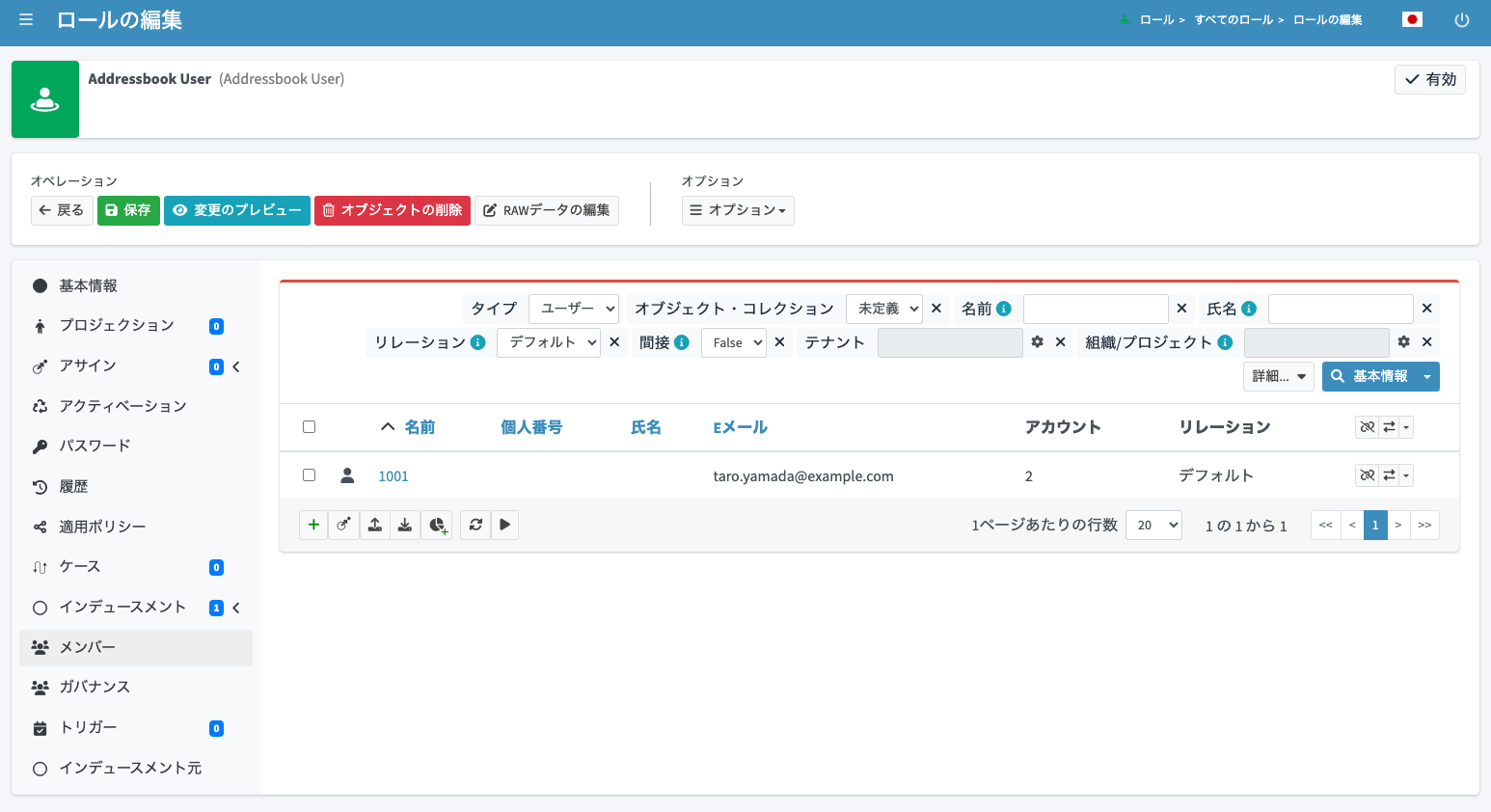The width and height of the screenshot is (1491, 812).
Task: Open the 1001 row actions dropdown caret
Action: pyautogui.click(x=1406, y=475)
